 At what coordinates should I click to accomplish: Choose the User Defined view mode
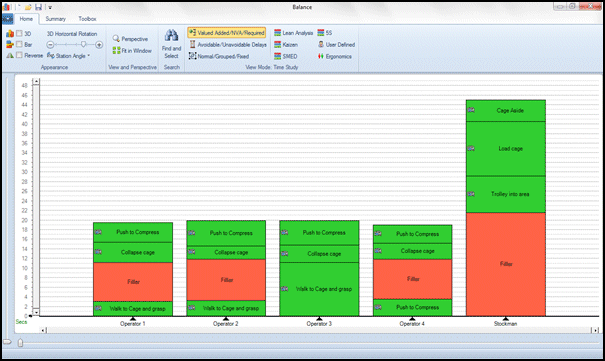(x=336, y=45)
